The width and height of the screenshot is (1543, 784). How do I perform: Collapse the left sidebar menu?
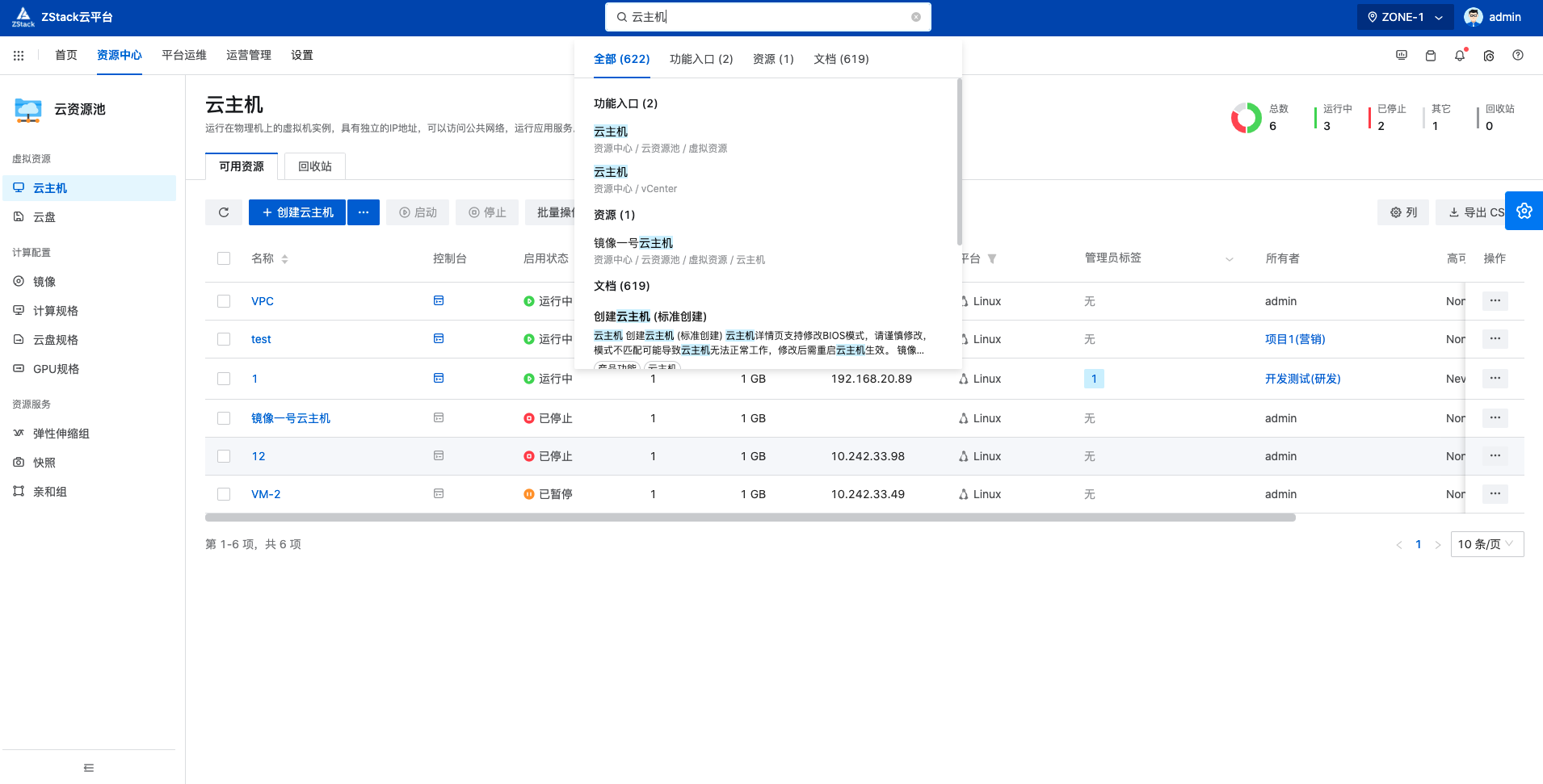[89, 768]
